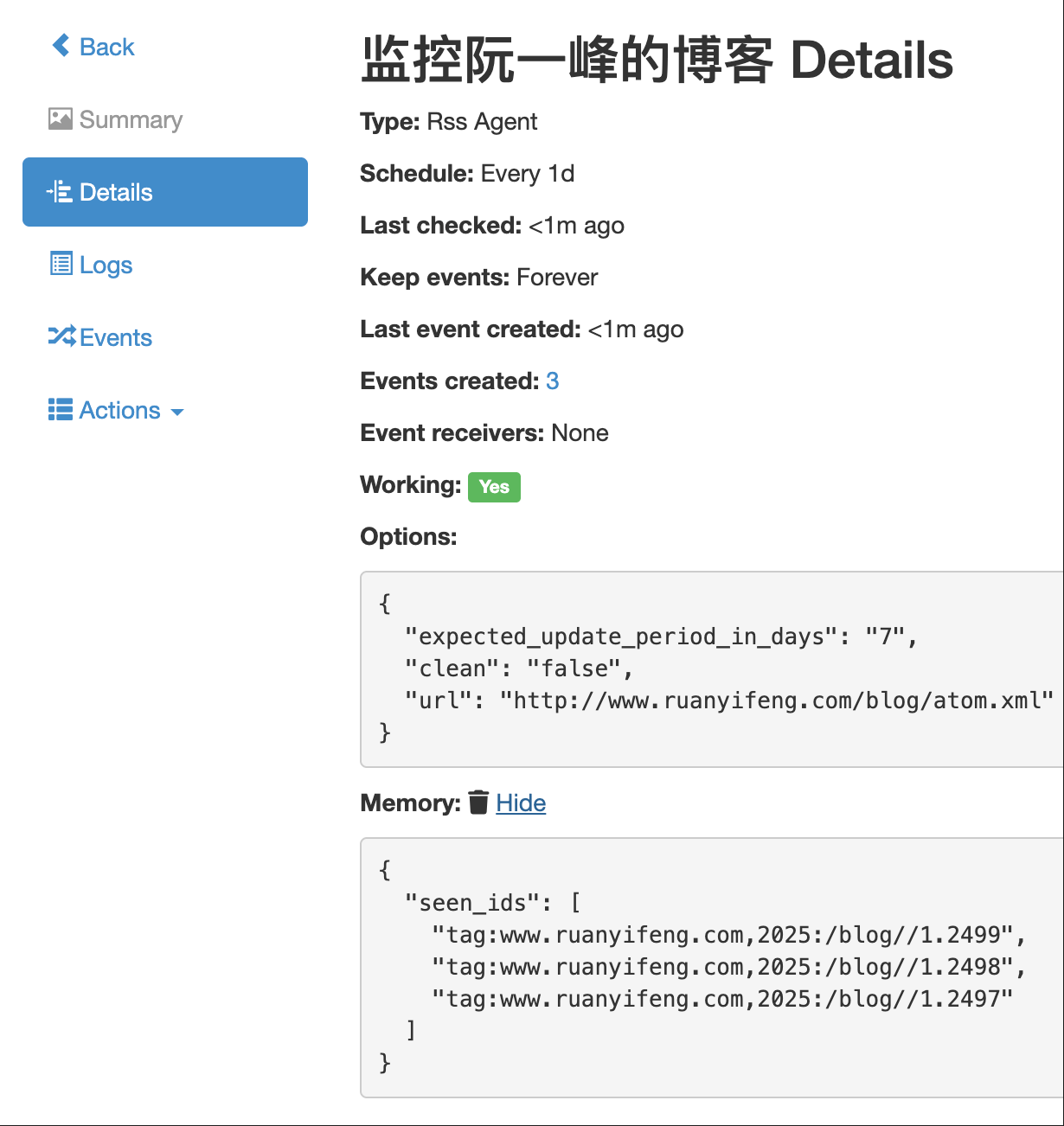Click the Actions list icon
The image size is (1064, 1126).
61,409
